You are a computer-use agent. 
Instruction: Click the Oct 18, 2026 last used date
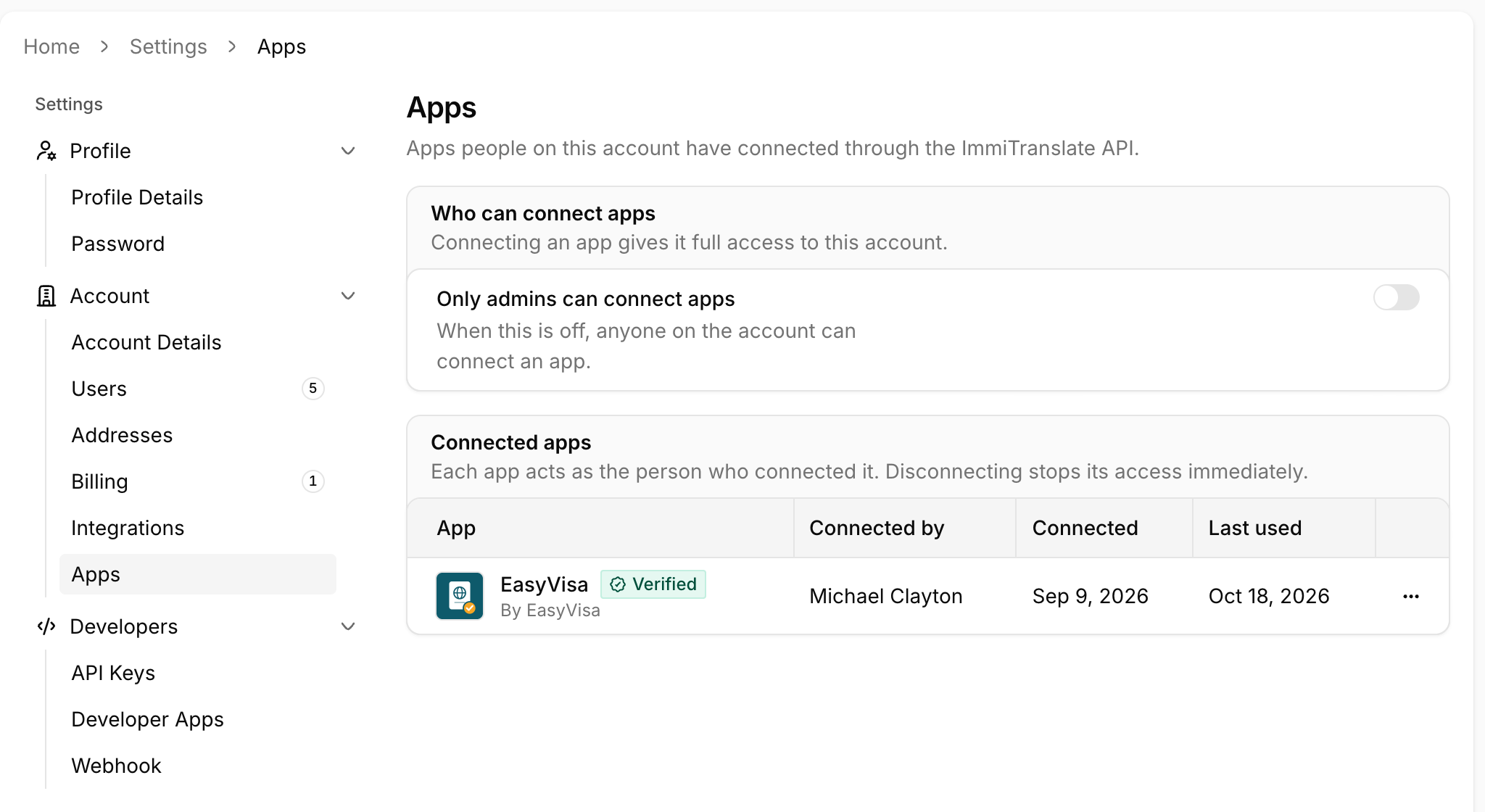point(1269,596)
